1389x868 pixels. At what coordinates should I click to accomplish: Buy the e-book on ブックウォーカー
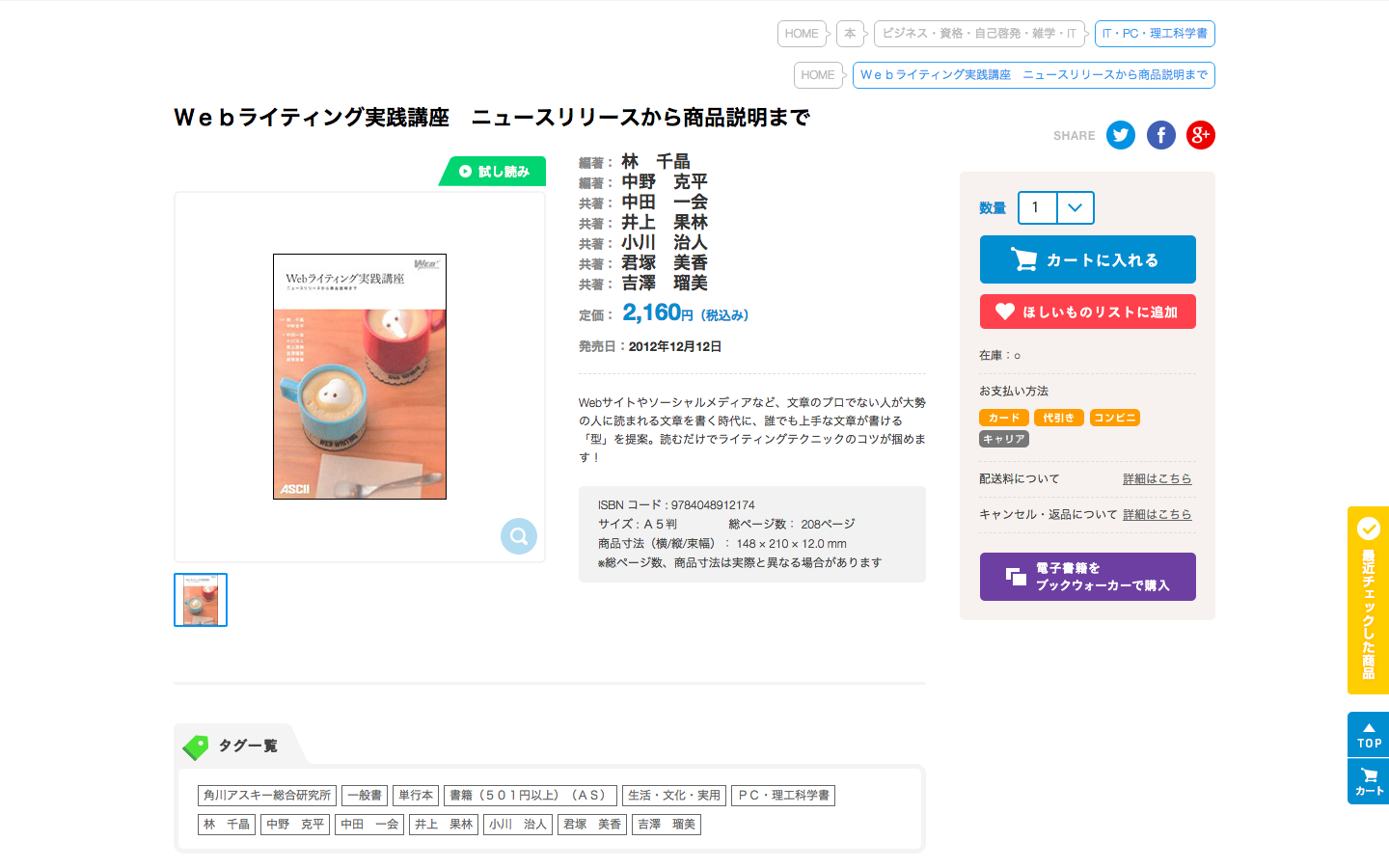click(x=1088, y=577)
